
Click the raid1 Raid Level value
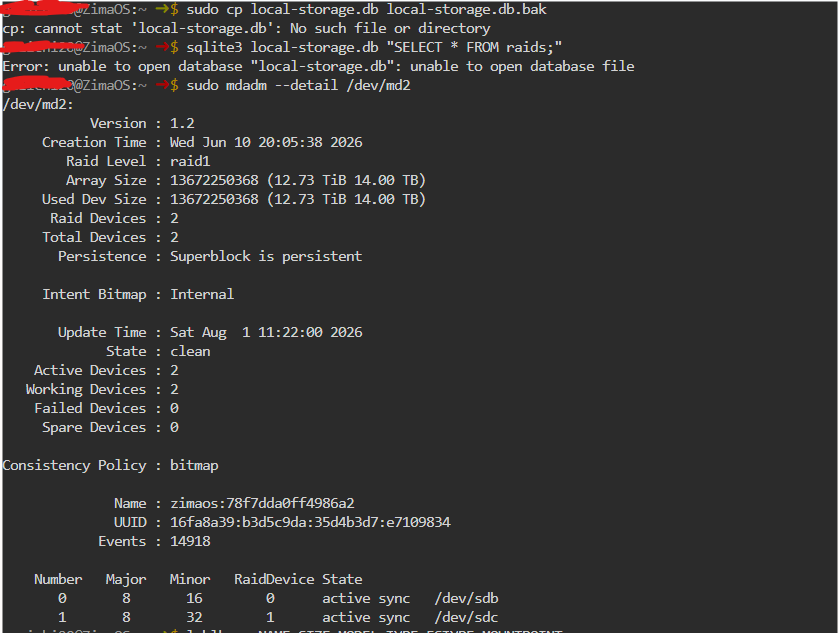[x=190, y=161]
